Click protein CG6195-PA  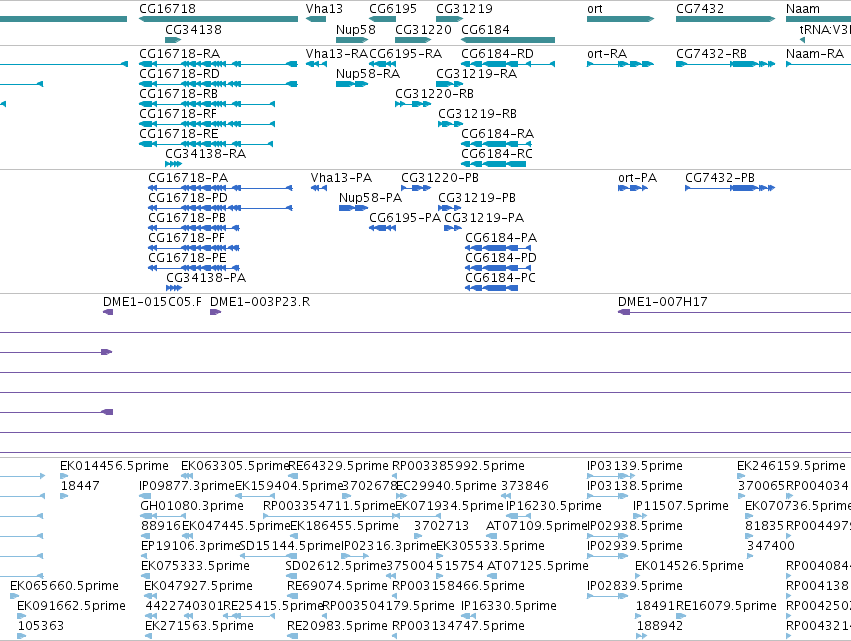(405, 218)
